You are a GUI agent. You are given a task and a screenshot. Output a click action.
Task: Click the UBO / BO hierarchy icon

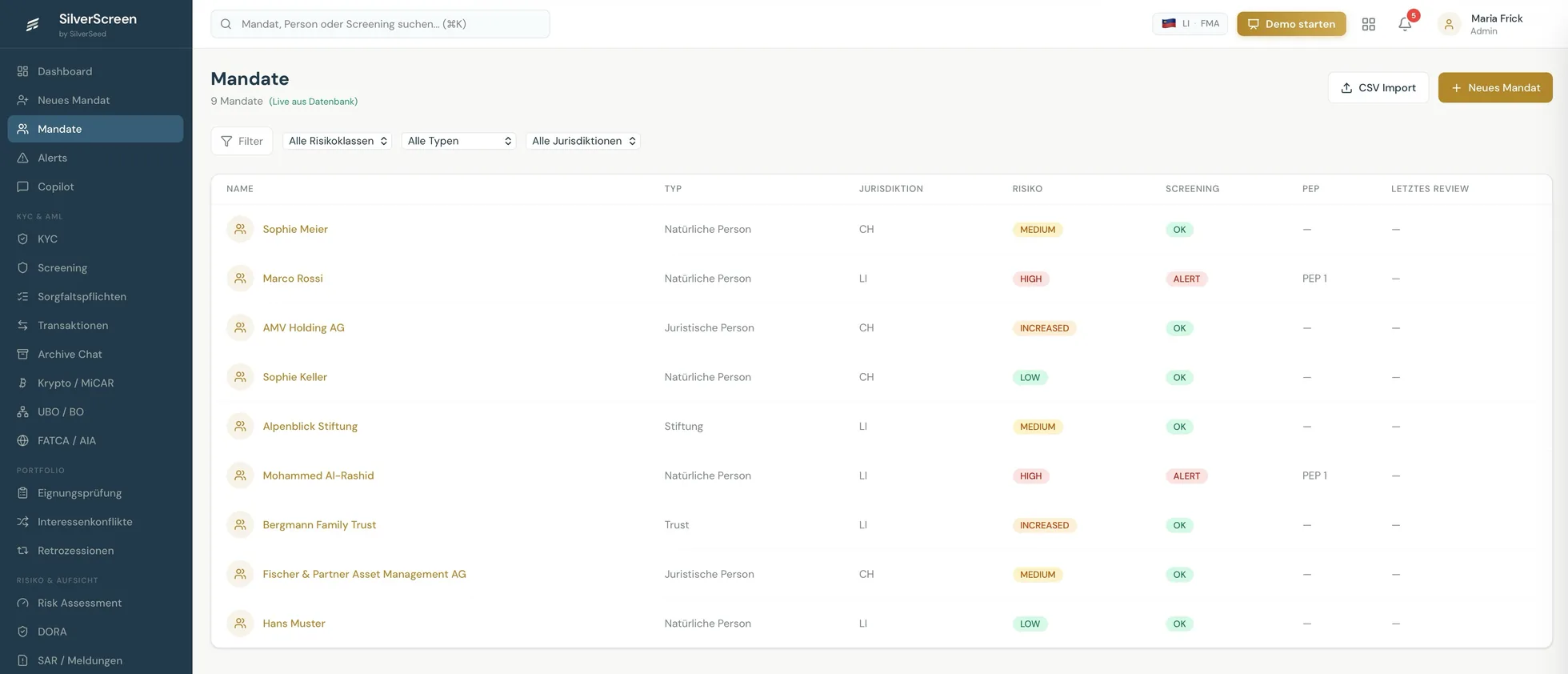click(22, 411)
